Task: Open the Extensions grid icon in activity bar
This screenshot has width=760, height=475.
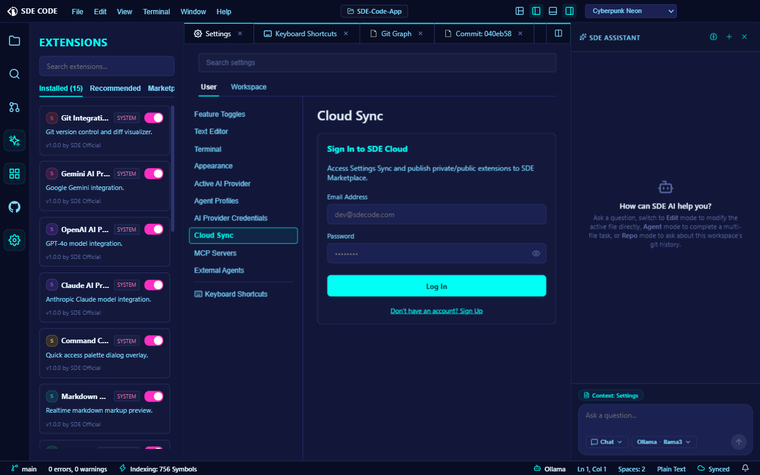Action: 15,174
